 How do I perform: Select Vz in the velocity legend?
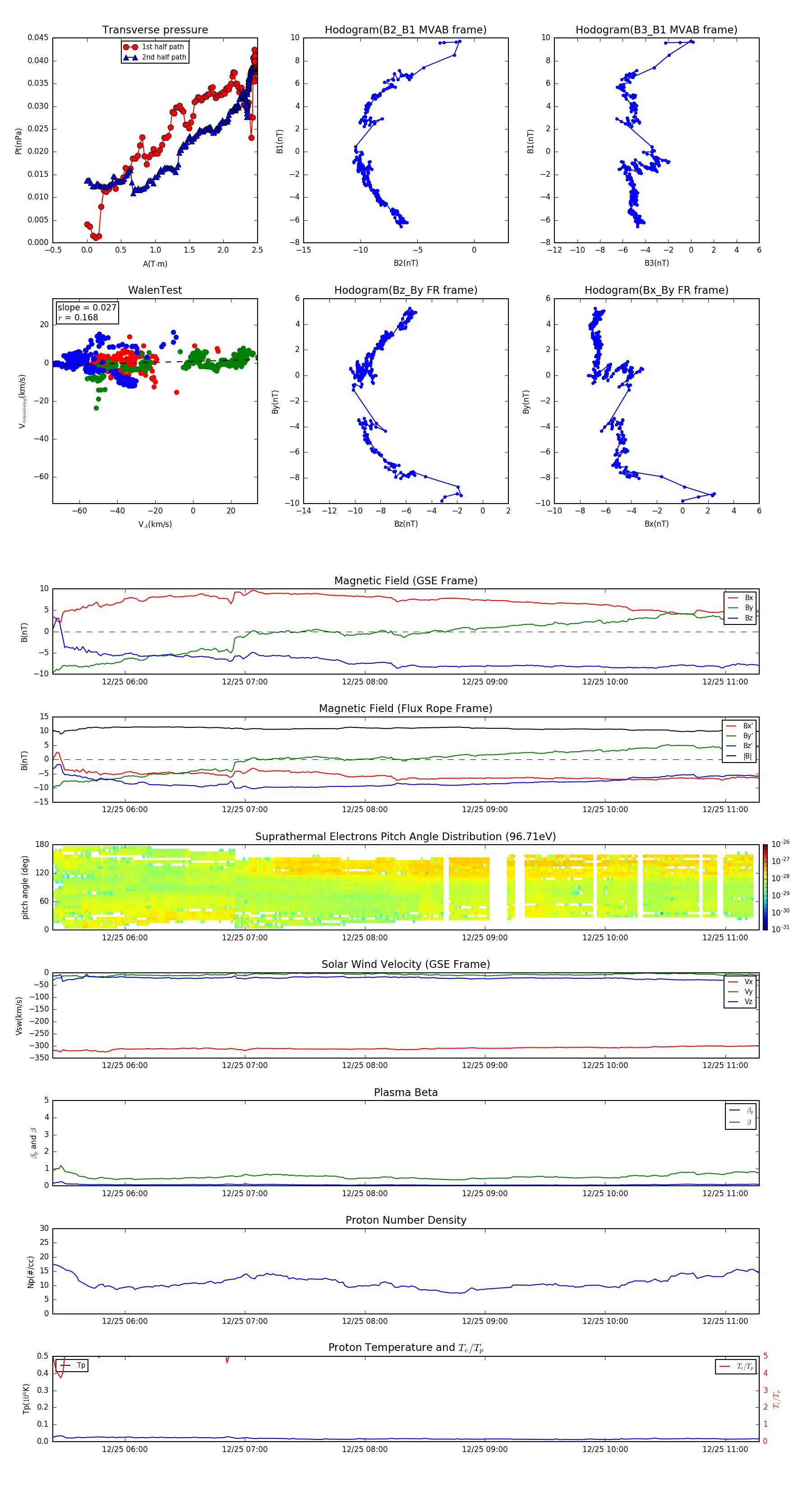click(740, 1002)
